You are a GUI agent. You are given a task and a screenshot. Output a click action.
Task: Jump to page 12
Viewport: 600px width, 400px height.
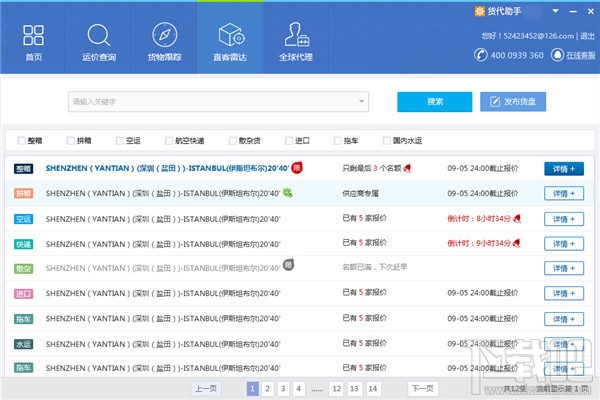(336, 389)
